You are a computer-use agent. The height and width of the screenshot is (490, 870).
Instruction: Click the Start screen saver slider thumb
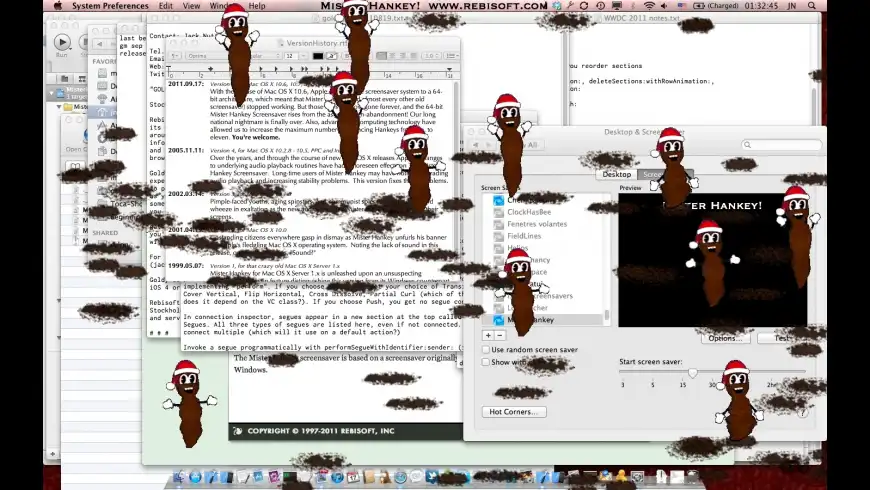tap(692, 373)
